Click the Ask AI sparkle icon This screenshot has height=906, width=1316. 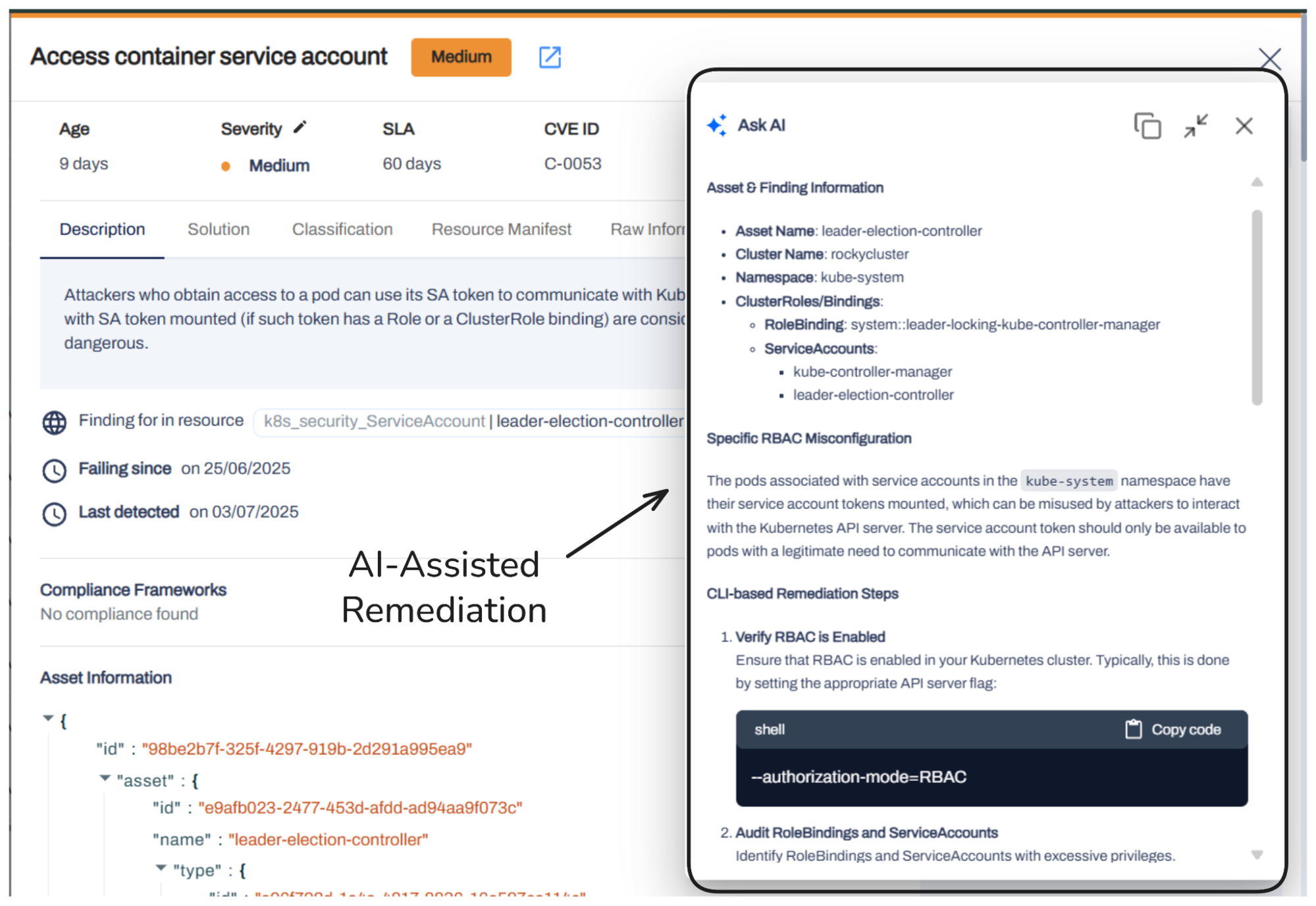[717, 125]
